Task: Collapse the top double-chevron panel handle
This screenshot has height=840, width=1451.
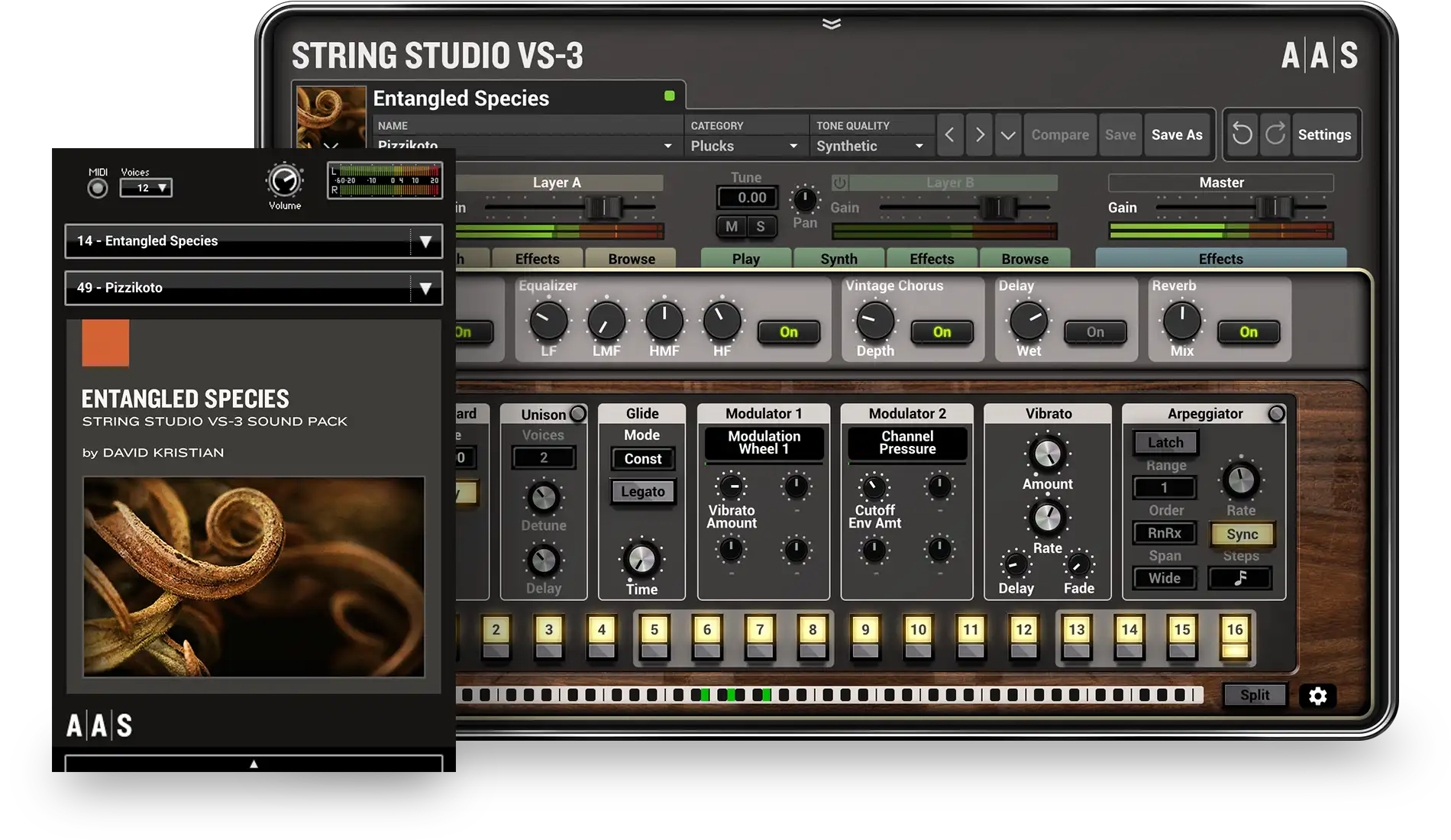Action: tap(832, 24)
